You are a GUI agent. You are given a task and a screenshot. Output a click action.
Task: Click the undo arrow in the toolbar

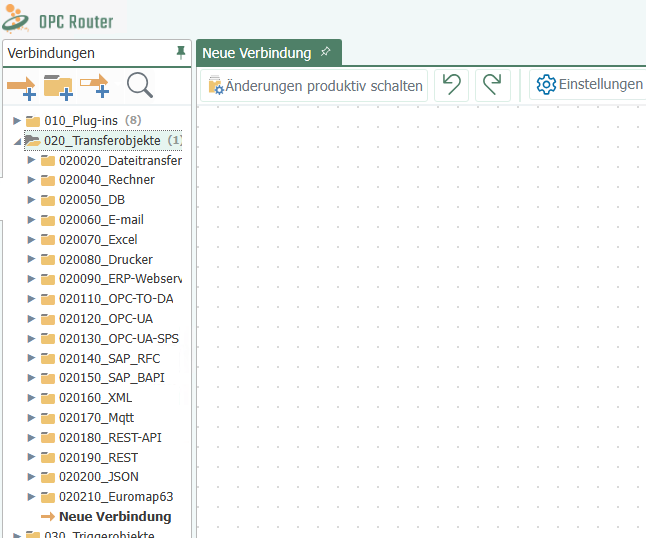[x=451, y=85]
